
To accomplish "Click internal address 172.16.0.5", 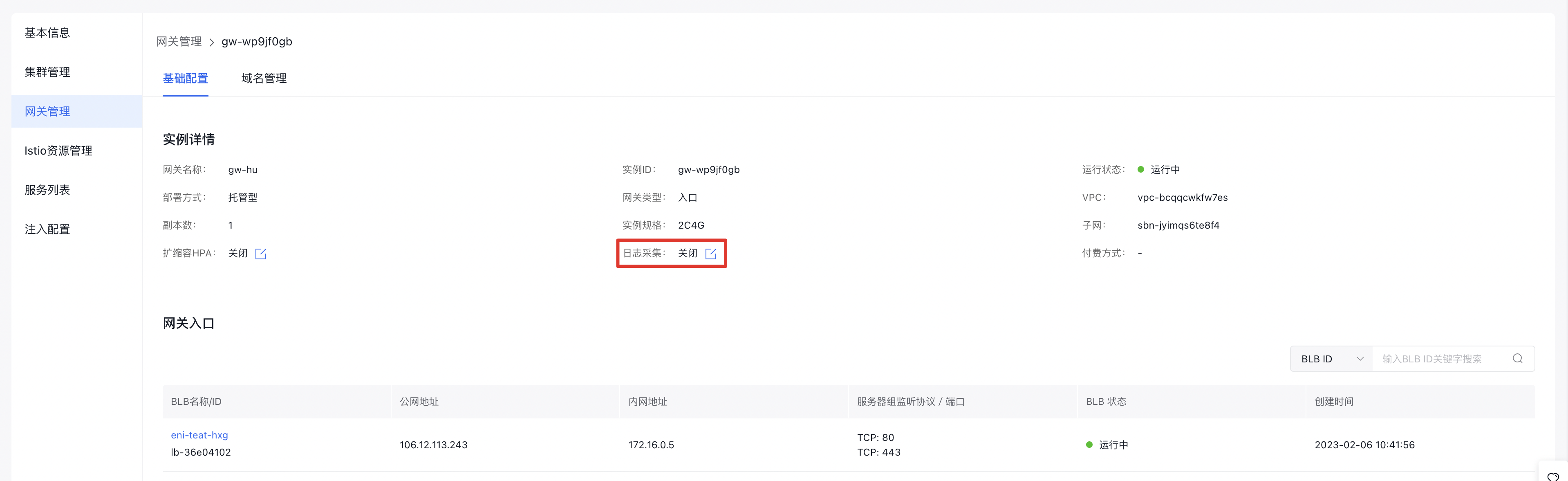I will tap(651, 445).
